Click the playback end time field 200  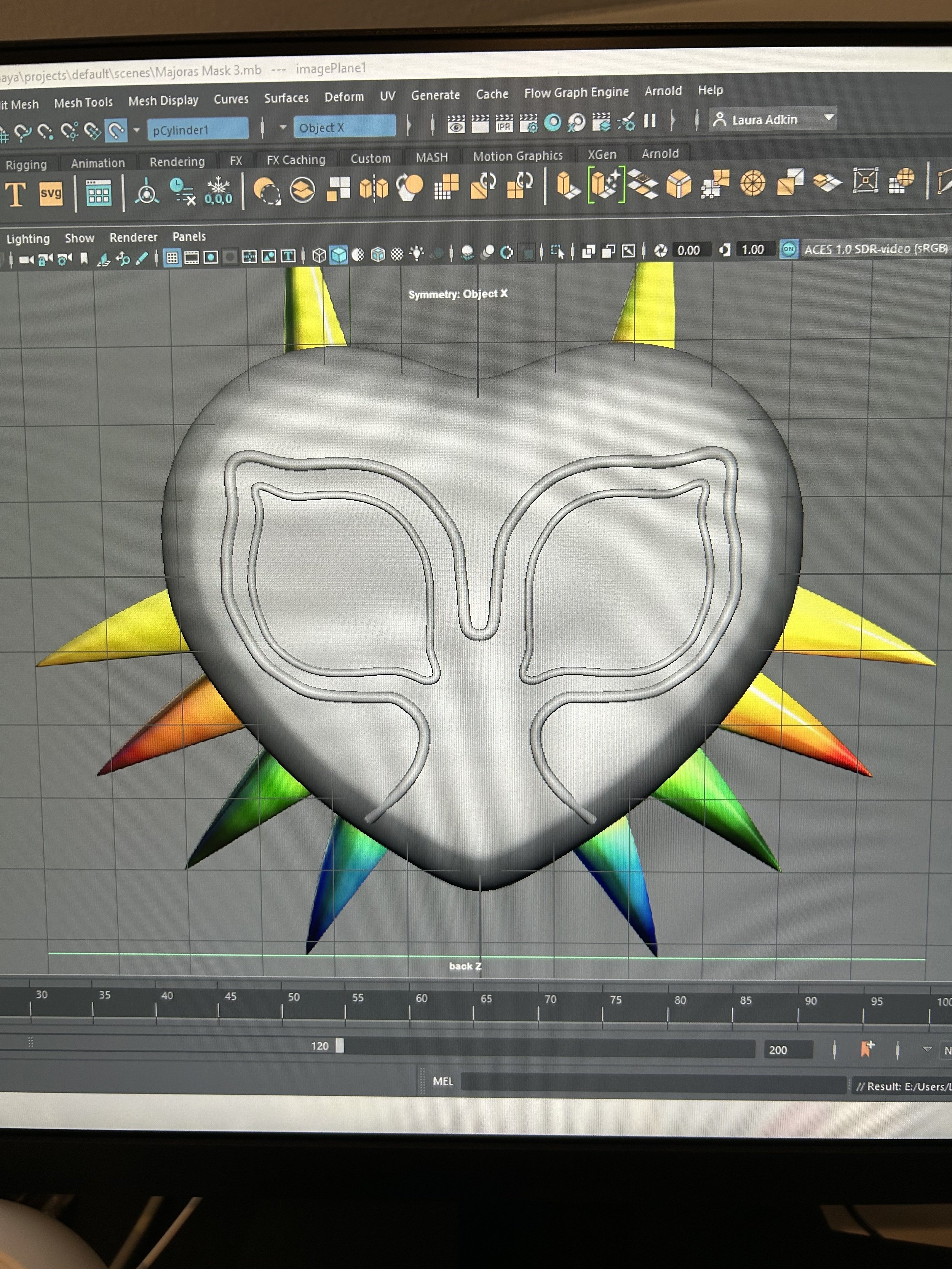tap(788, 1050)
